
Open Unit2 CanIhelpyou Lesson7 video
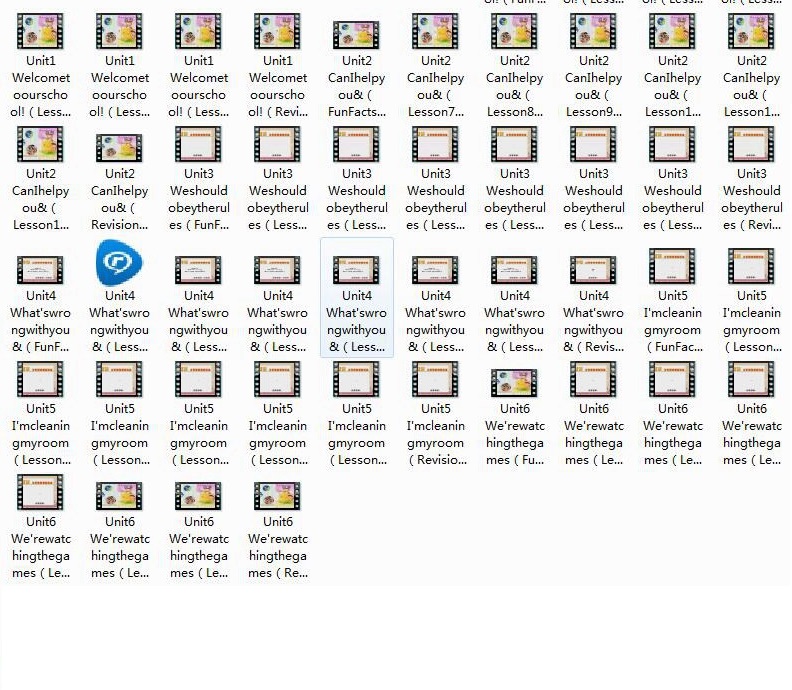(436, 34)
